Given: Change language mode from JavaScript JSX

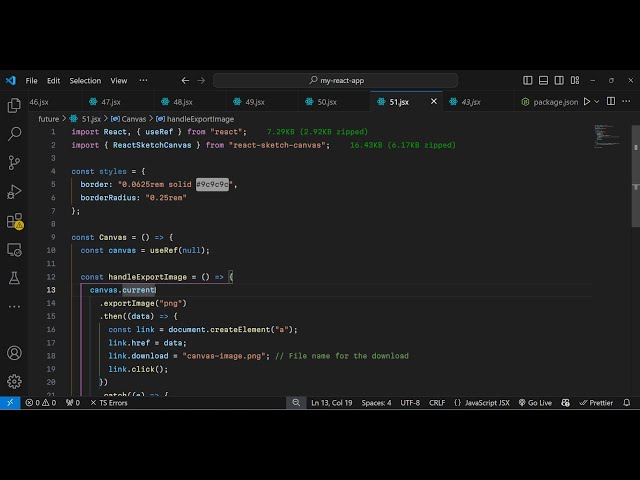Looking at the screenshot, I should [487, 403].
